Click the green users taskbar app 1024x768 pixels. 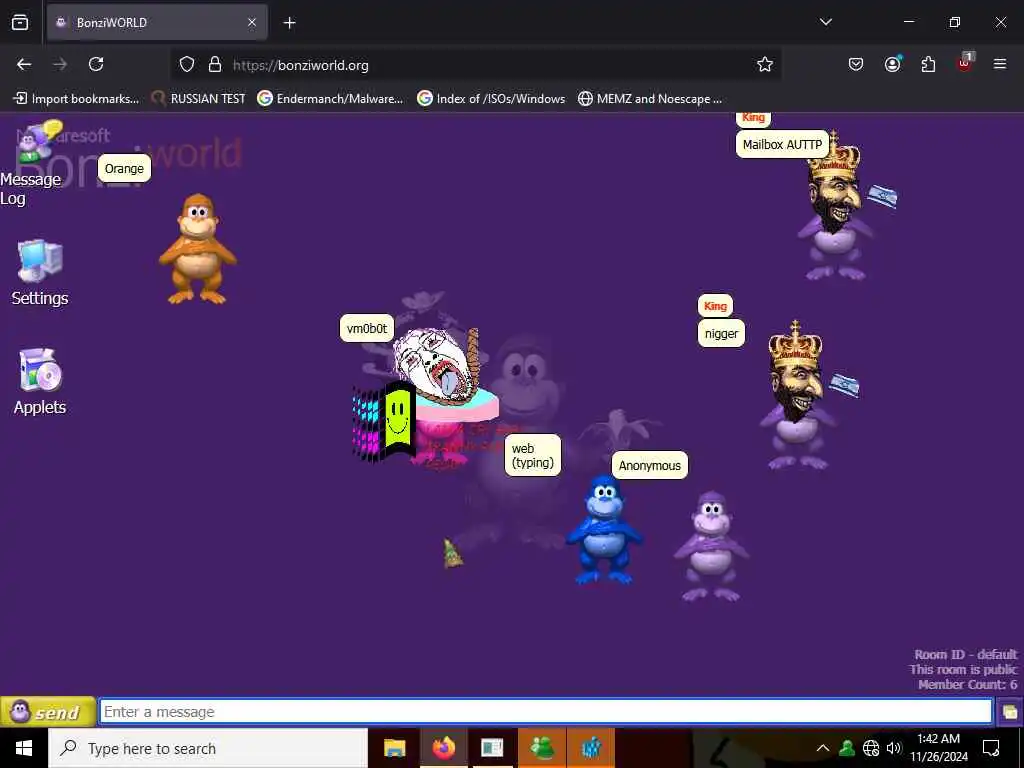pyautogui.click(x=542, y=748)
